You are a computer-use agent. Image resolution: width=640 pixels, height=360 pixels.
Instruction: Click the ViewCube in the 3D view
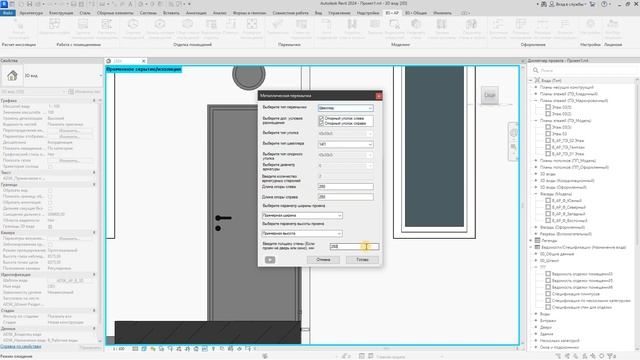[x=489, y=95]
